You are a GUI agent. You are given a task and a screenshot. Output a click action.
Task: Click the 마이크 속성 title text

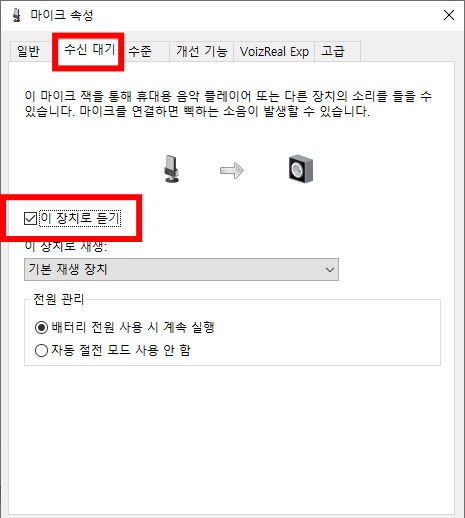pos(62,15)
